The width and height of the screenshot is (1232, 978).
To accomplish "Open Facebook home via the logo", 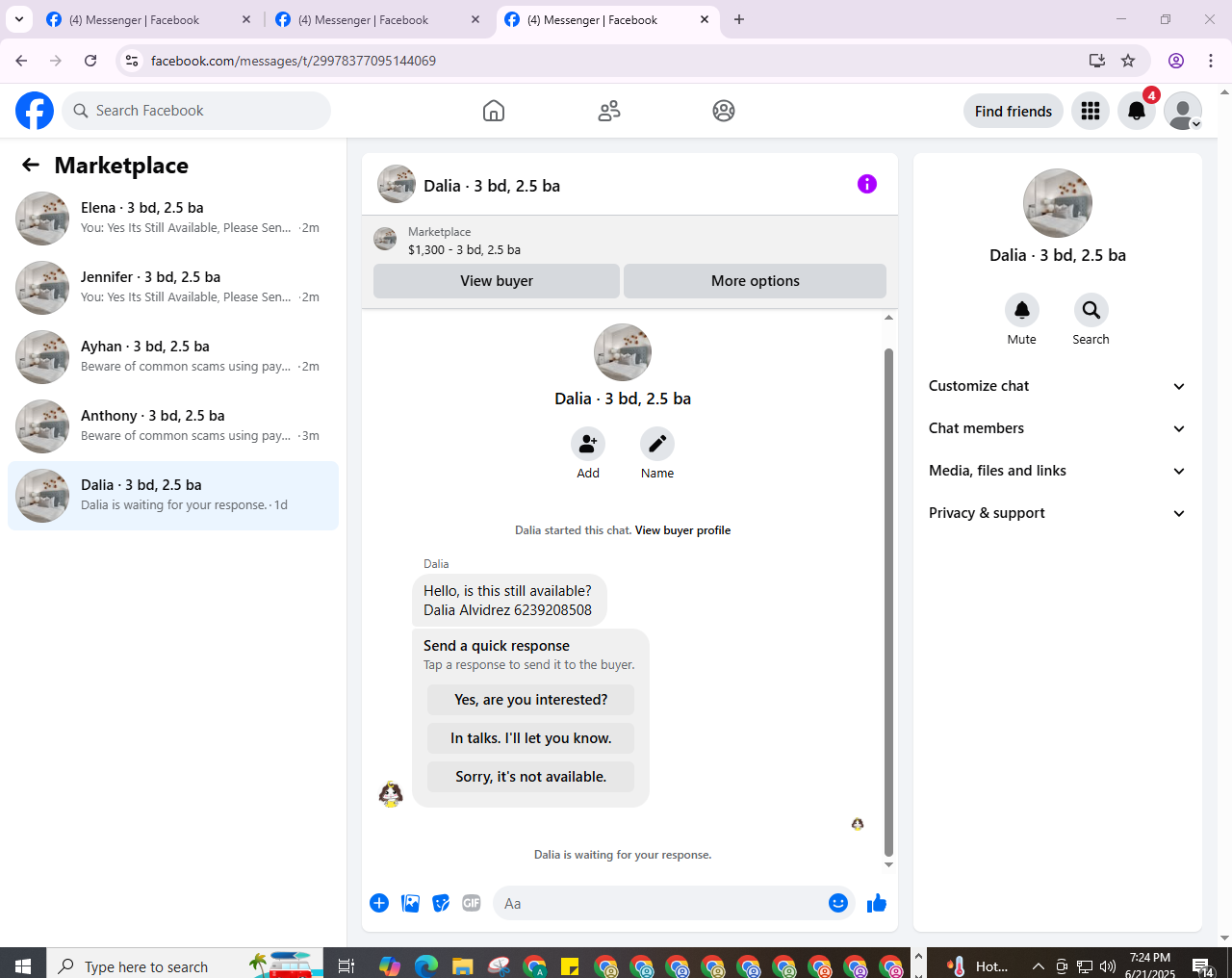I will click(x=35, y=111).
